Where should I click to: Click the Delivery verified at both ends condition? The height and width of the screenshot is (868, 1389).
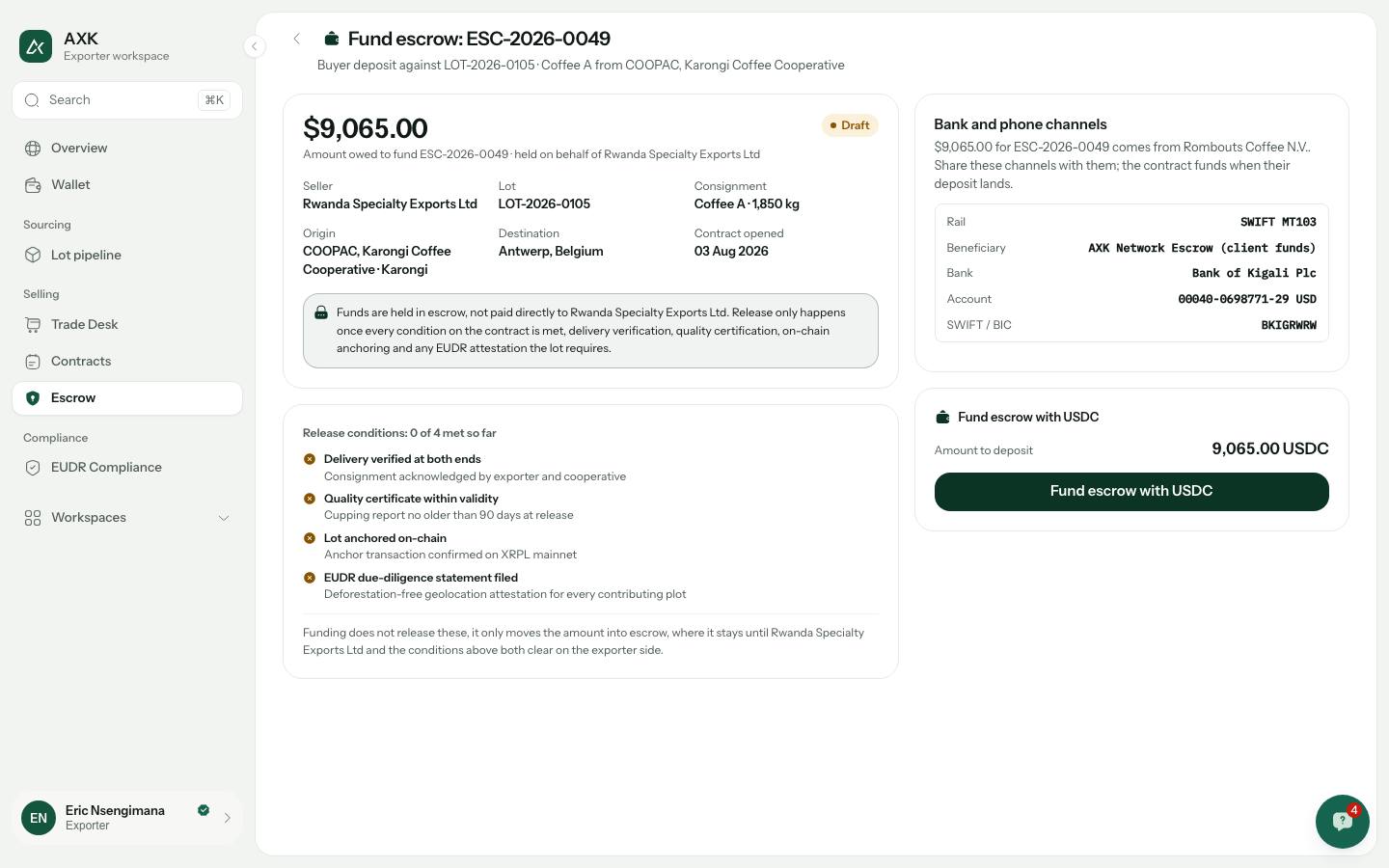coord(402,459)
